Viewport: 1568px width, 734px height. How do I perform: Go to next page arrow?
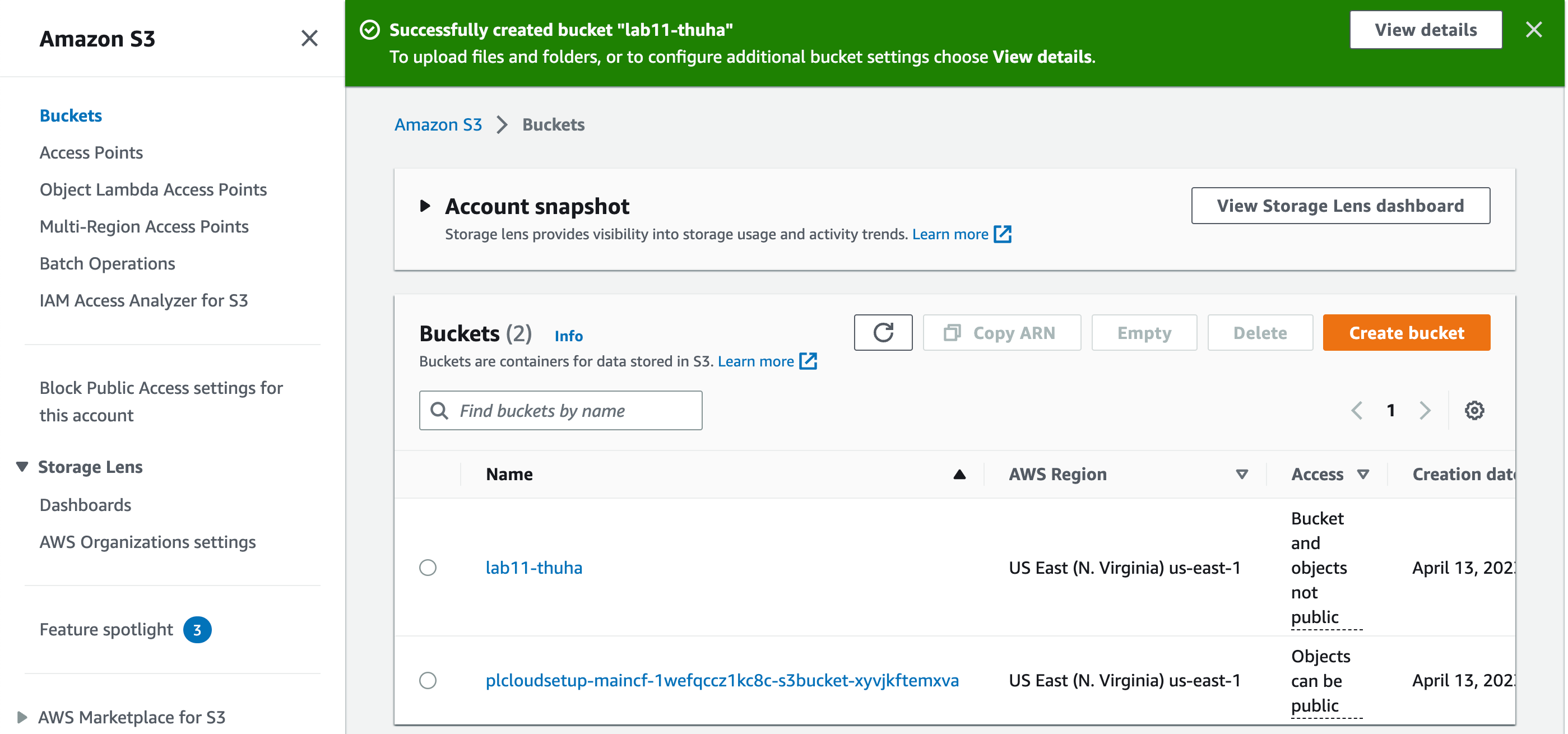(1425, 410)
